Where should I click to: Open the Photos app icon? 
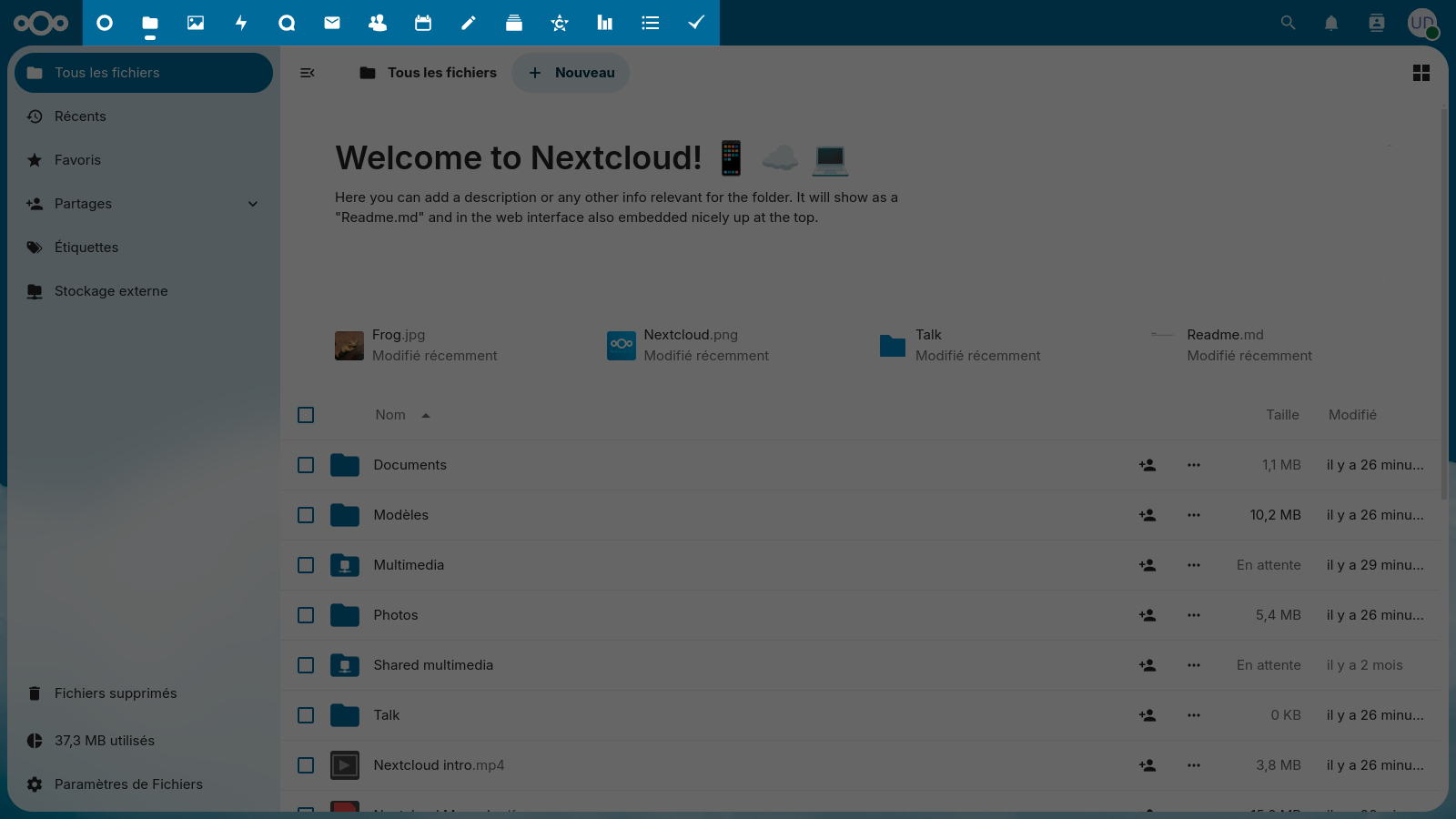click(196, 23)
